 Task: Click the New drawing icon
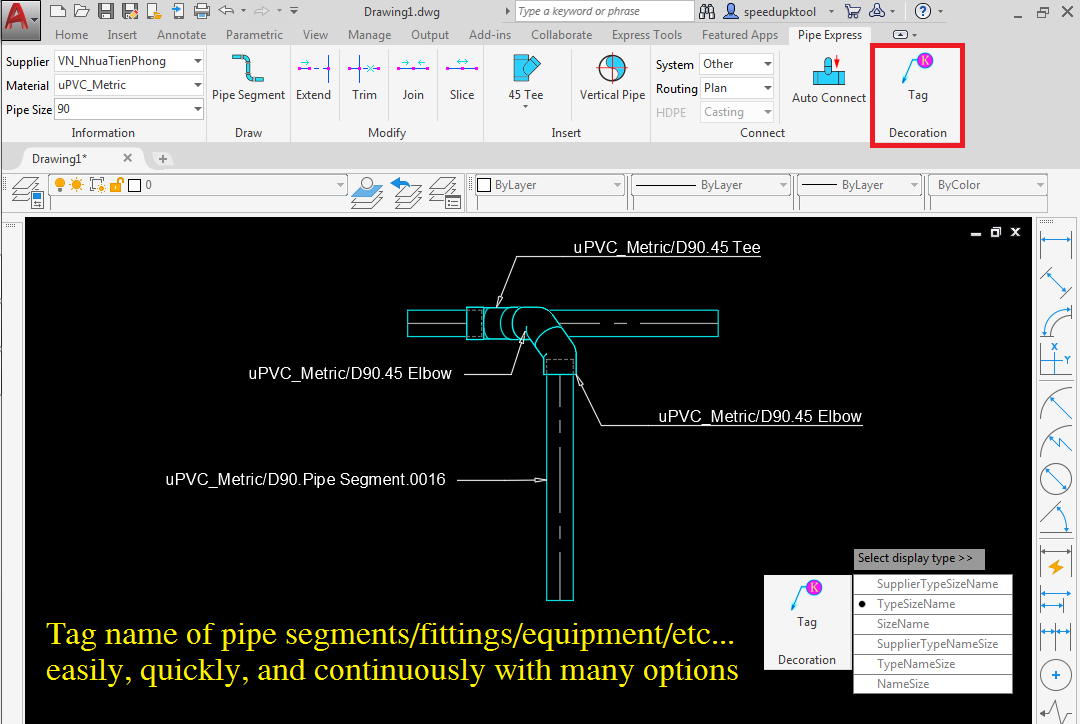[x=59, y=10]
